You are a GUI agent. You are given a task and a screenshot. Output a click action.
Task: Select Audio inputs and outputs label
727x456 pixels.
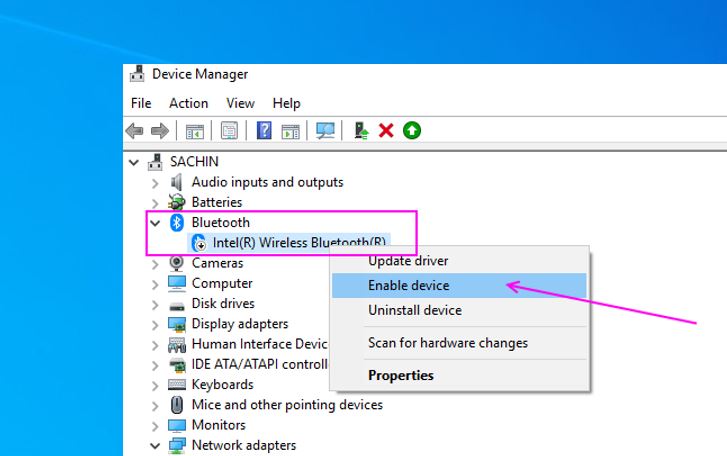point(268,182)
